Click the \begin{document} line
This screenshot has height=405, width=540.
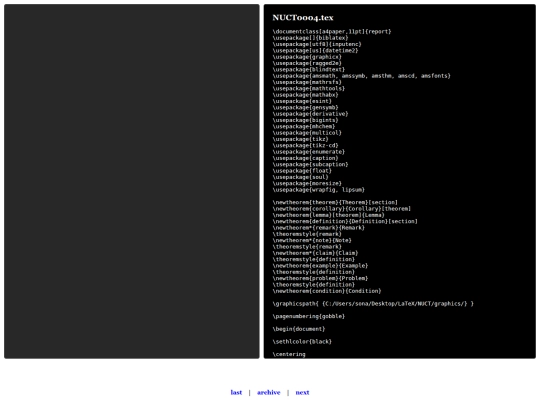tap(299, 329)
